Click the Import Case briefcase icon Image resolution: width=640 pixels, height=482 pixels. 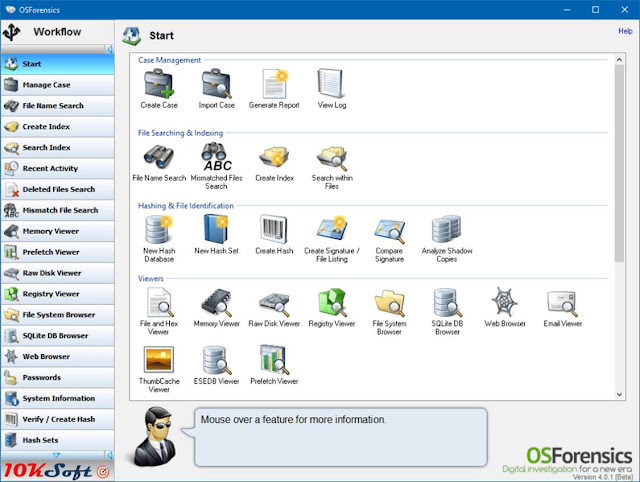point(216,84)
